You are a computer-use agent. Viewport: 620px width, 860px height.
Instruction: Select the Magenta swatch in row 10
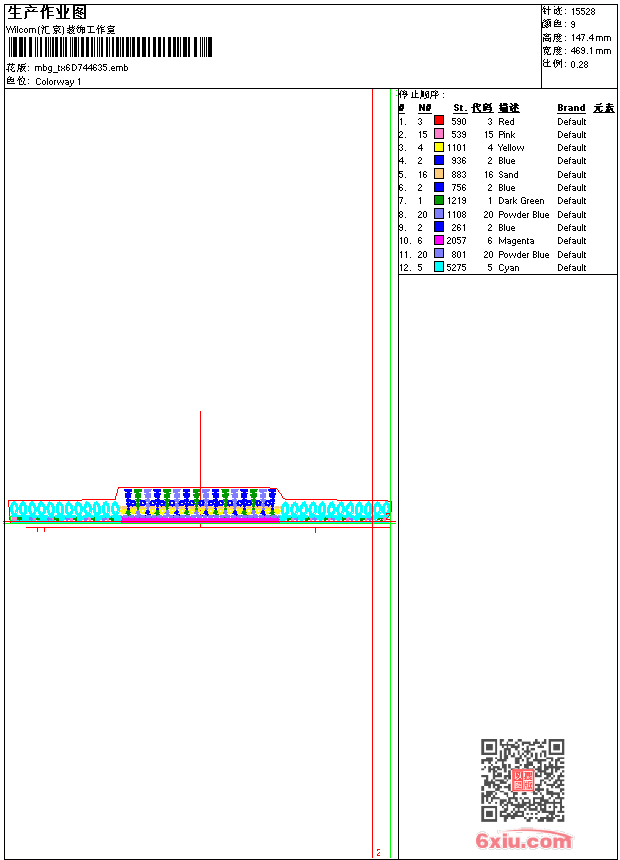pyautogui.click(x=439, y=240)
